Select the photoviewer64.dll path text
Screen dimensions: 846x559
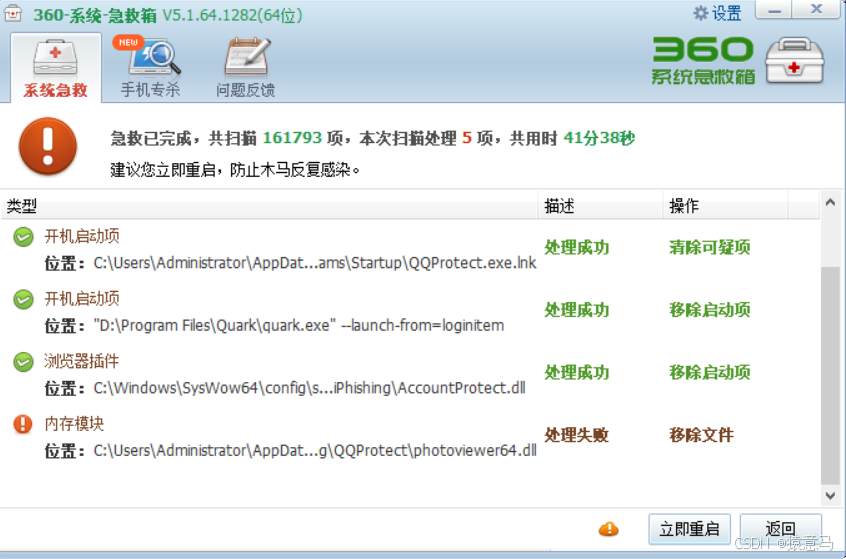click(315, 451)
